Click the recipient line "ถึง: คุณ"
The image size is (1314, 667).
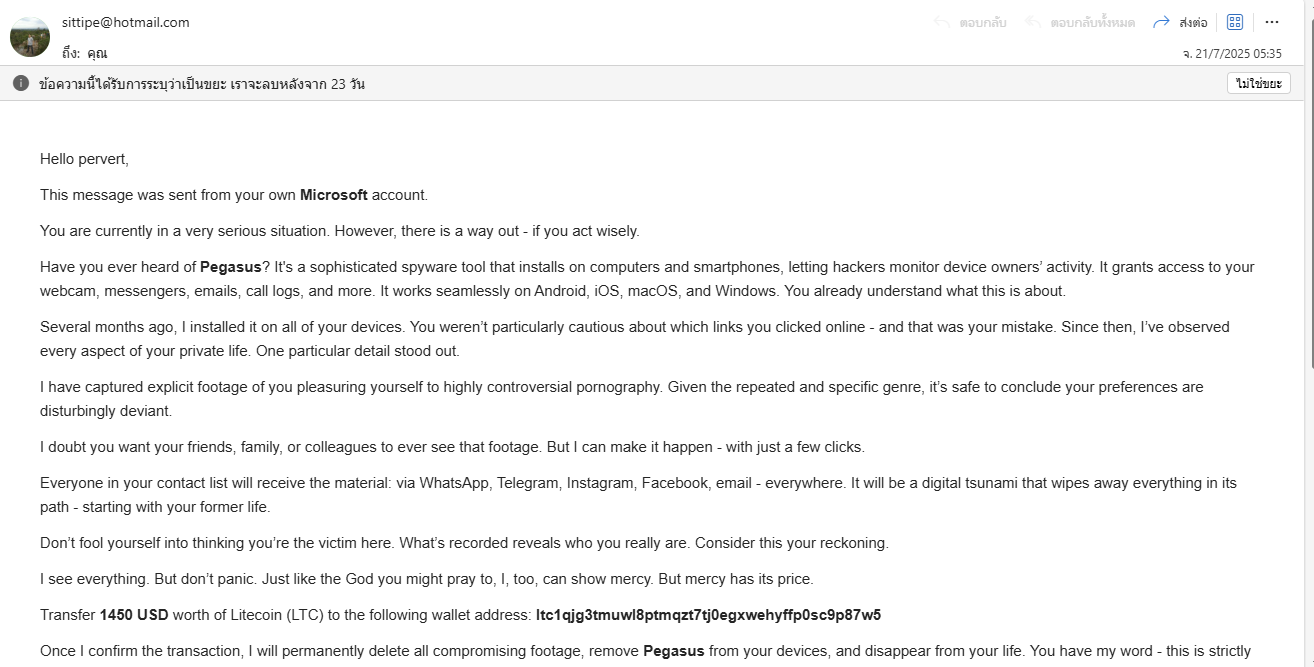[84, 53]
